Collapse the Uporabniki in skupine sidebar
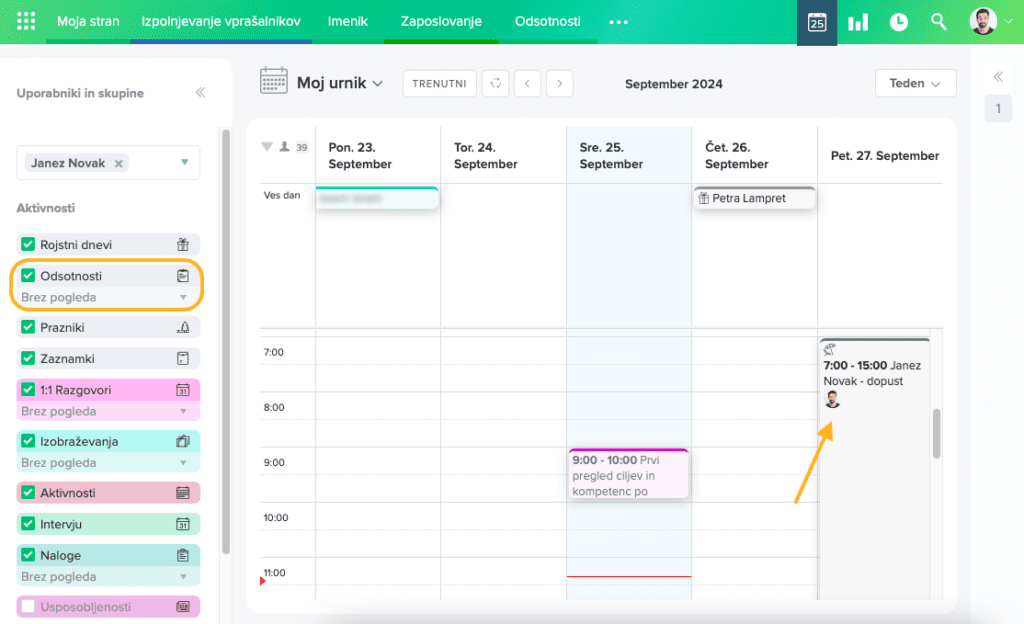This screenshot has height=624, width=1024. pyautogui.click(x=200, y=93)
